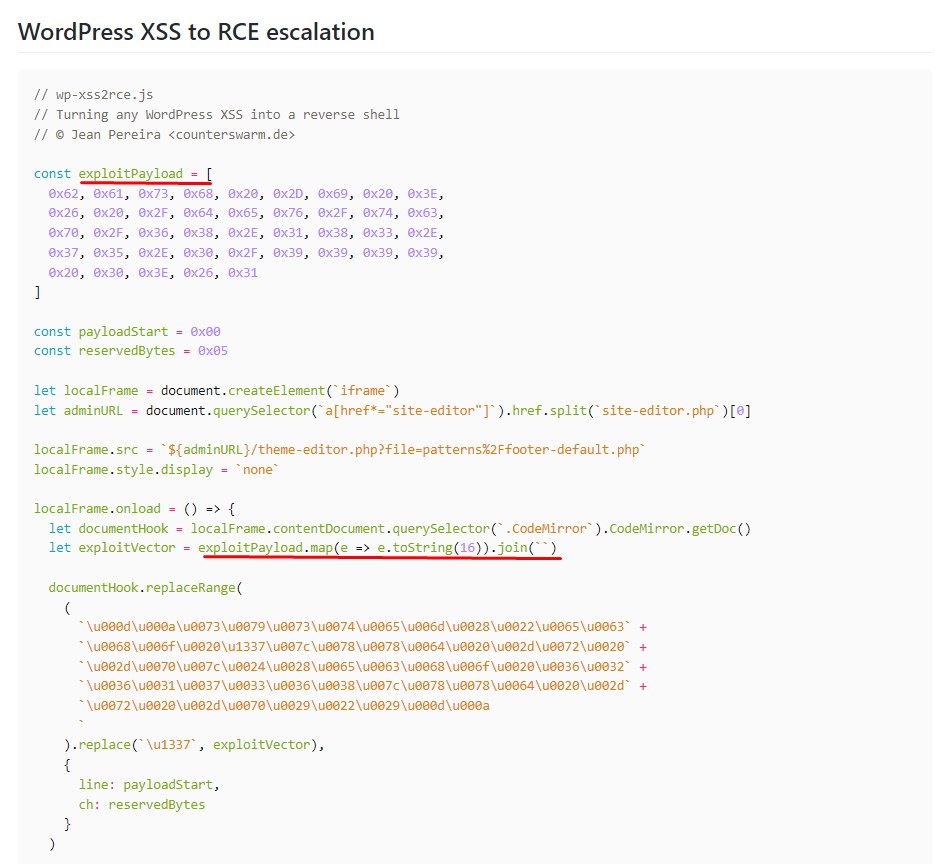Click the unicode line starting with \u0072\u0020
The image size is (935, 864).
(284, 705)
